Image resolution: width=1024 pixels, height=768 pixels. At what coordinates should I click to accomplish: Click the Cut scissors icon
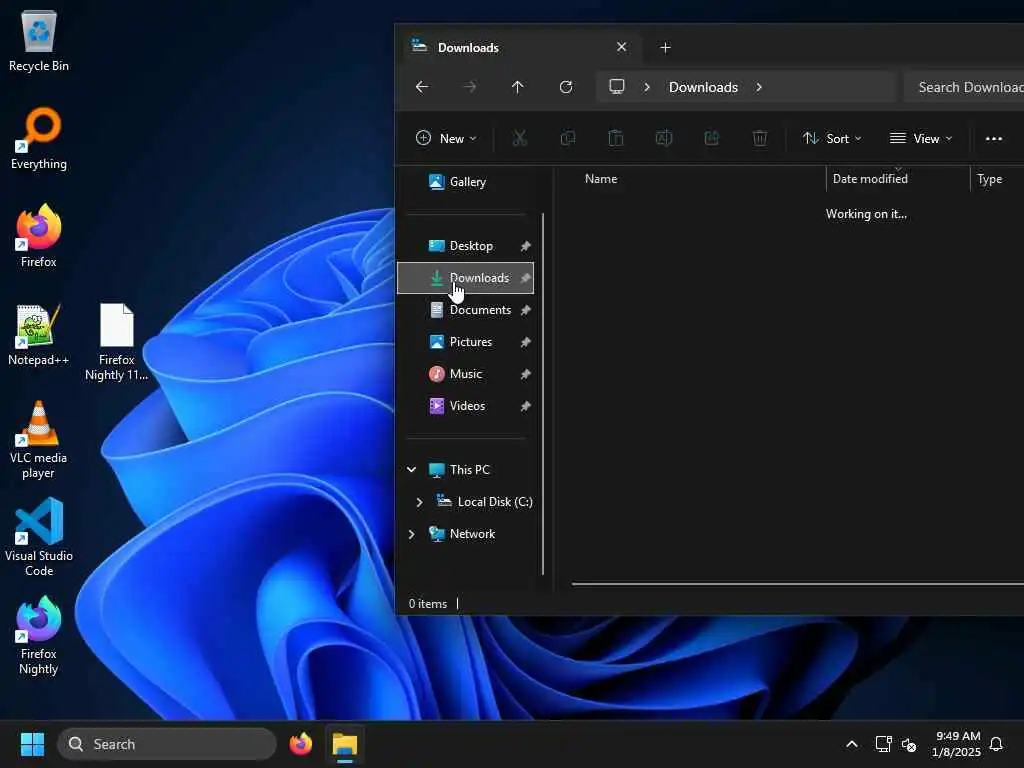pos(519,138)
